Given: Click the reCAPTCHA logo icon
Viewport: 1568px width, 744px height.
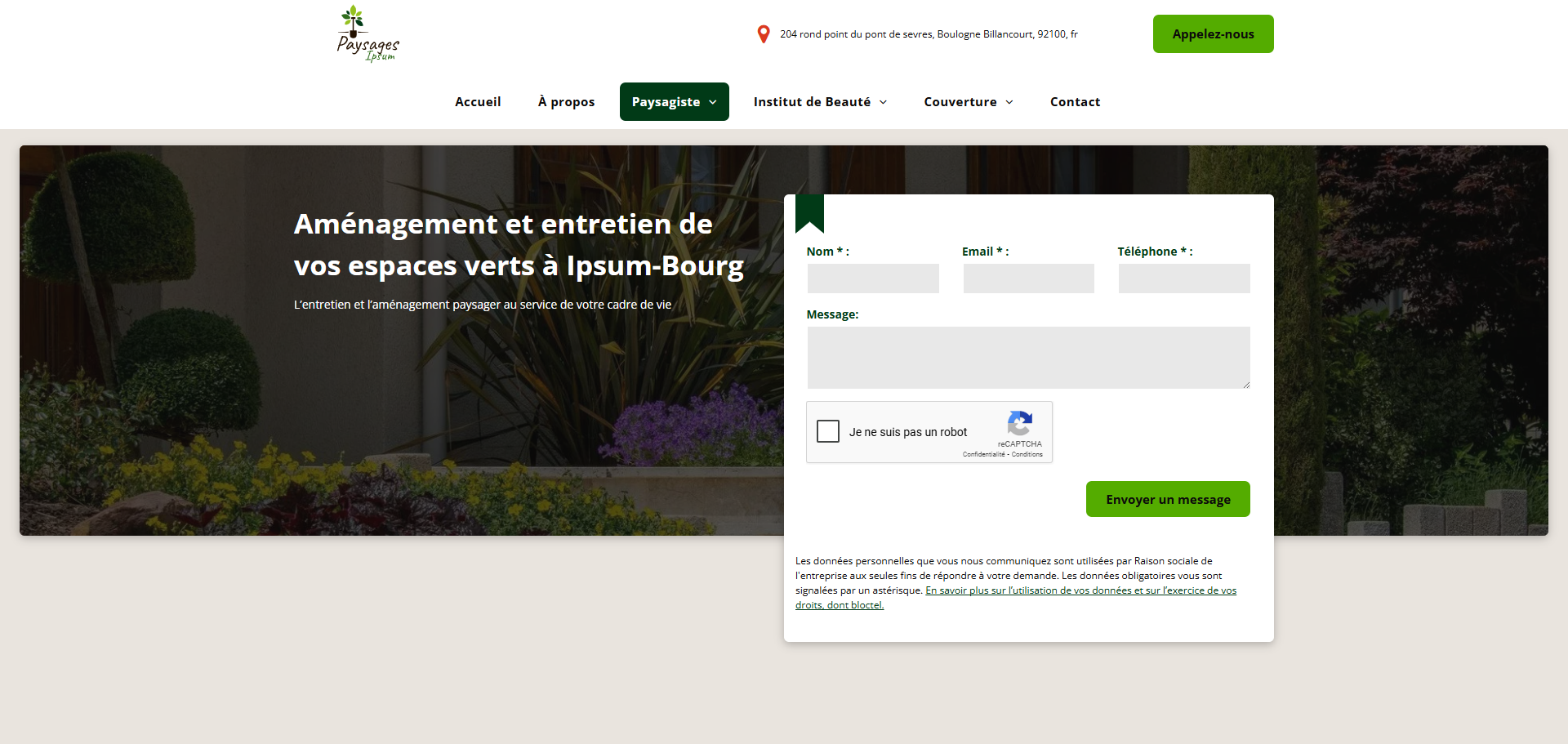Looking at the screenshot, I should click(1019, 423).
